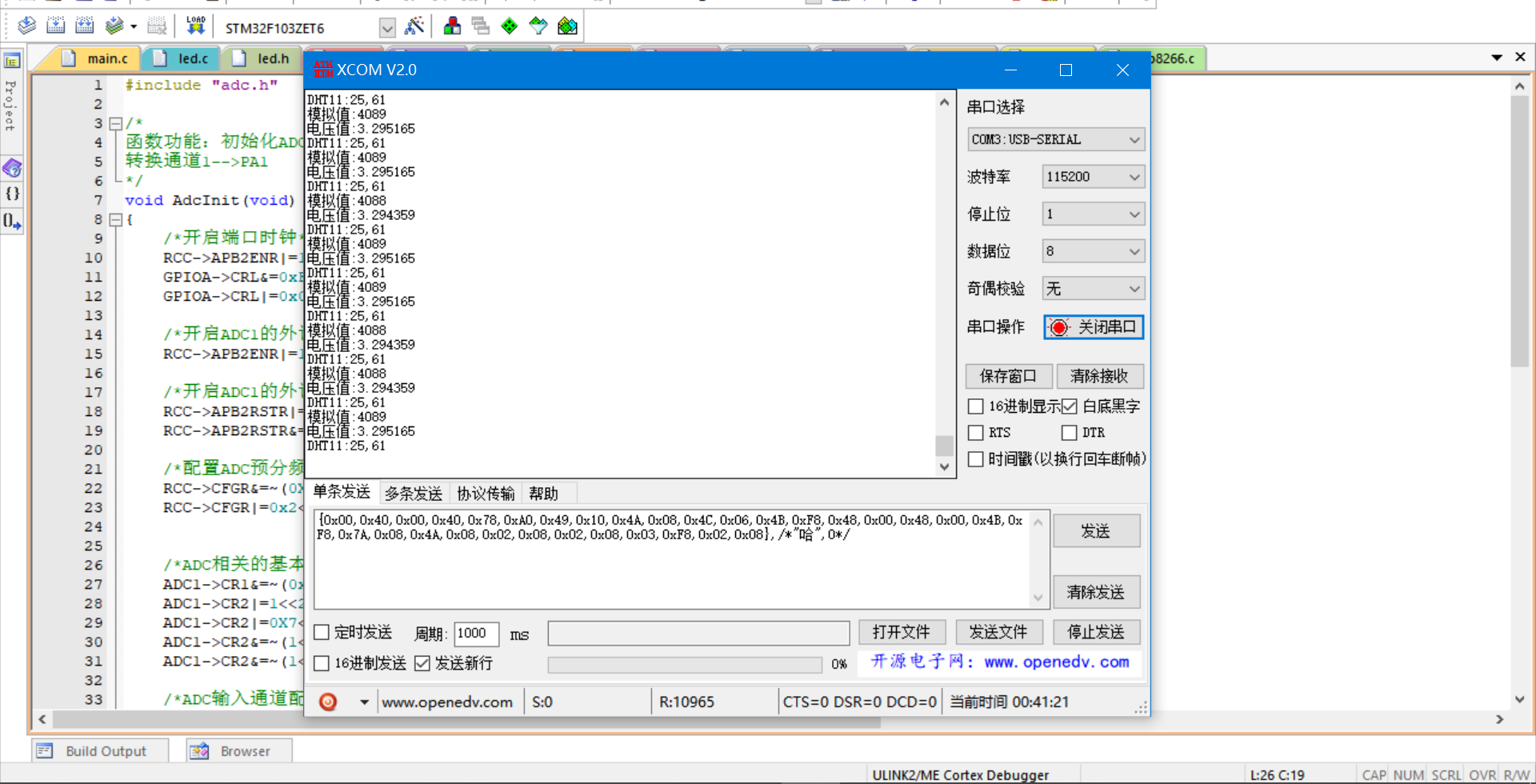1536x784 pixels.
Task: Click the Project panel icon in left sidebar
Action: [12, 60]
